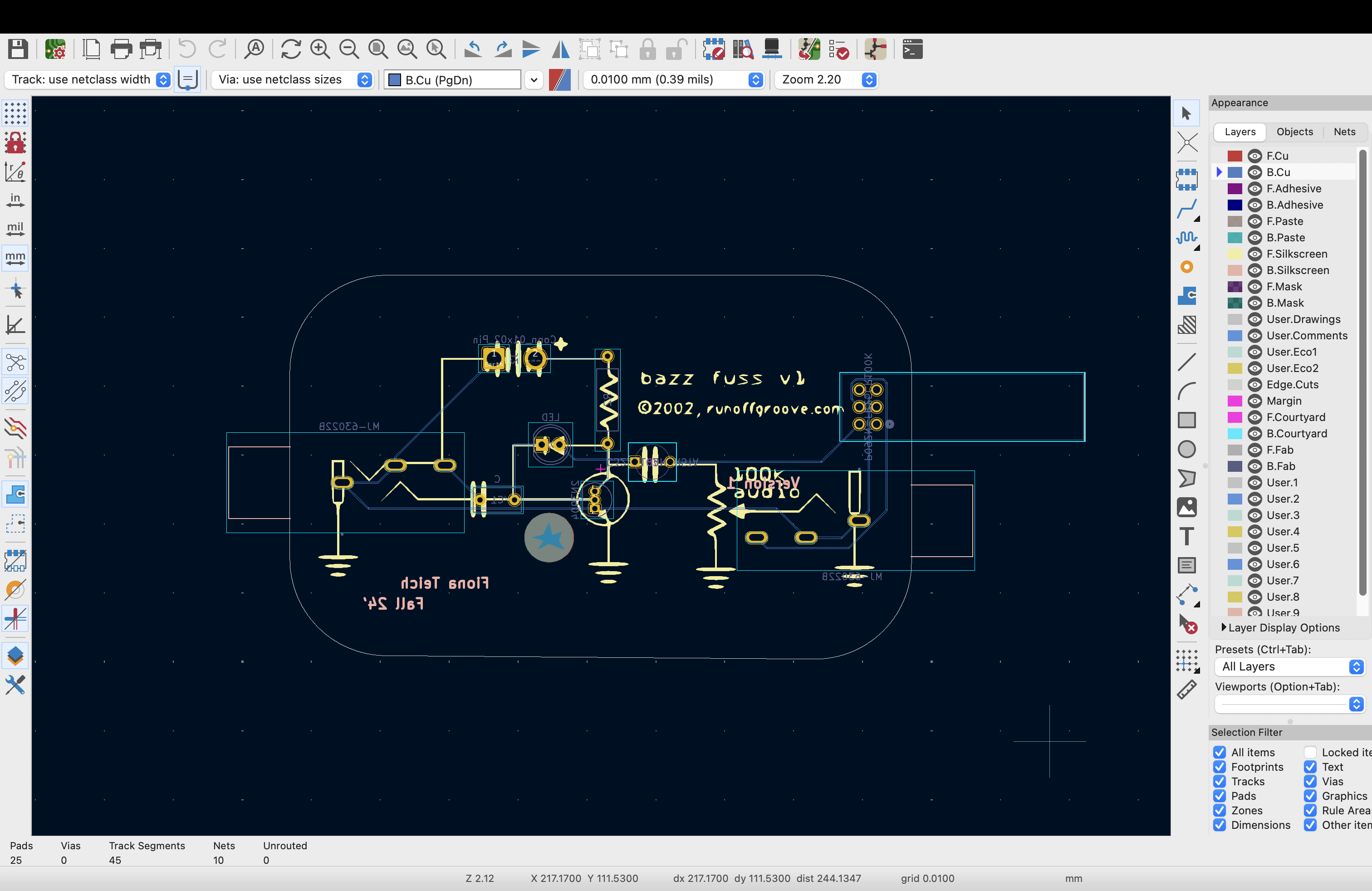The image size is (1372, 891).
Task: Toggle auto track width button
Action: pyautogui.click(x=187, y=79)
